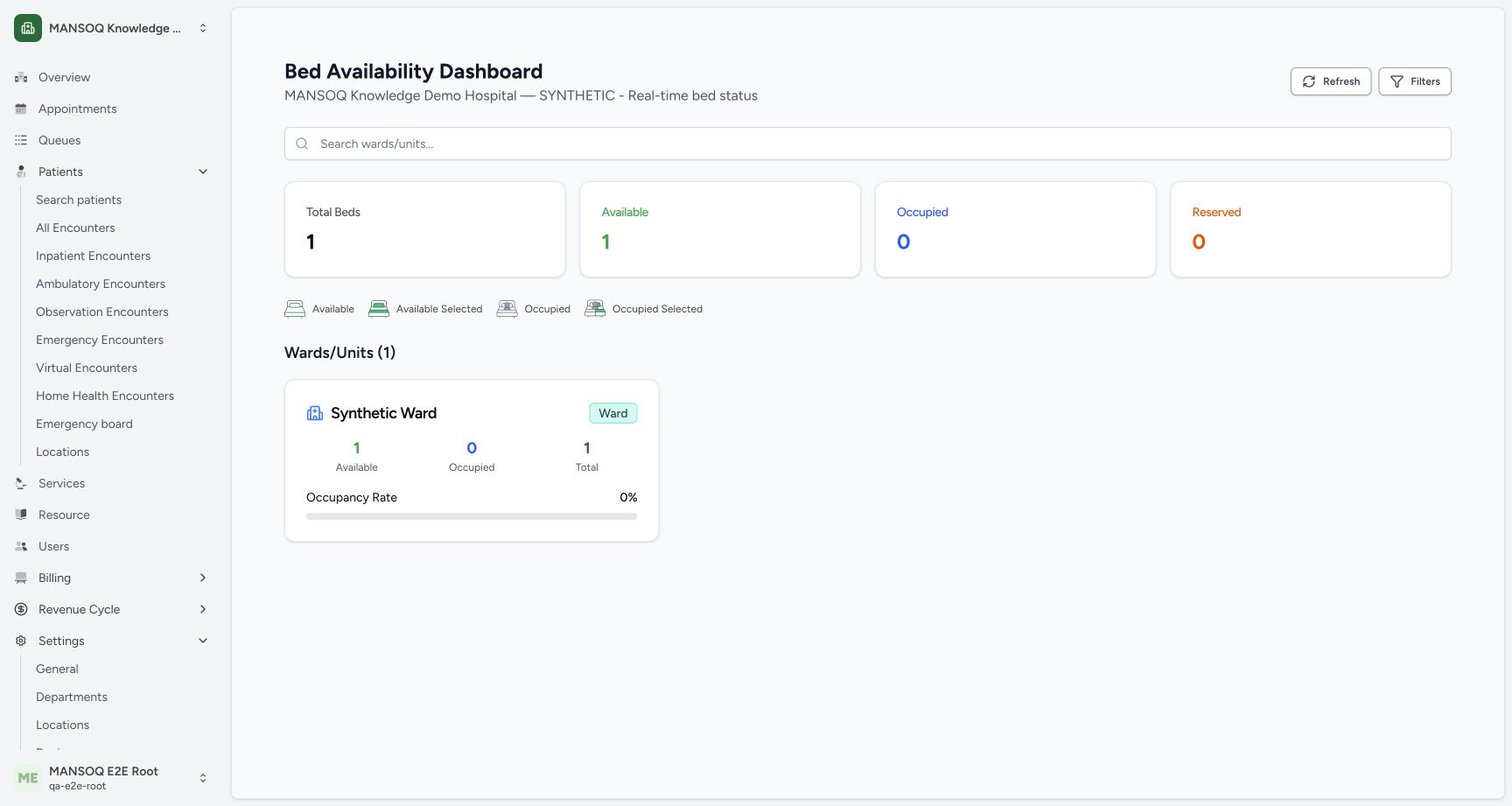
Task: Select the Reserved summary card
Action: tap(1311, 229)
